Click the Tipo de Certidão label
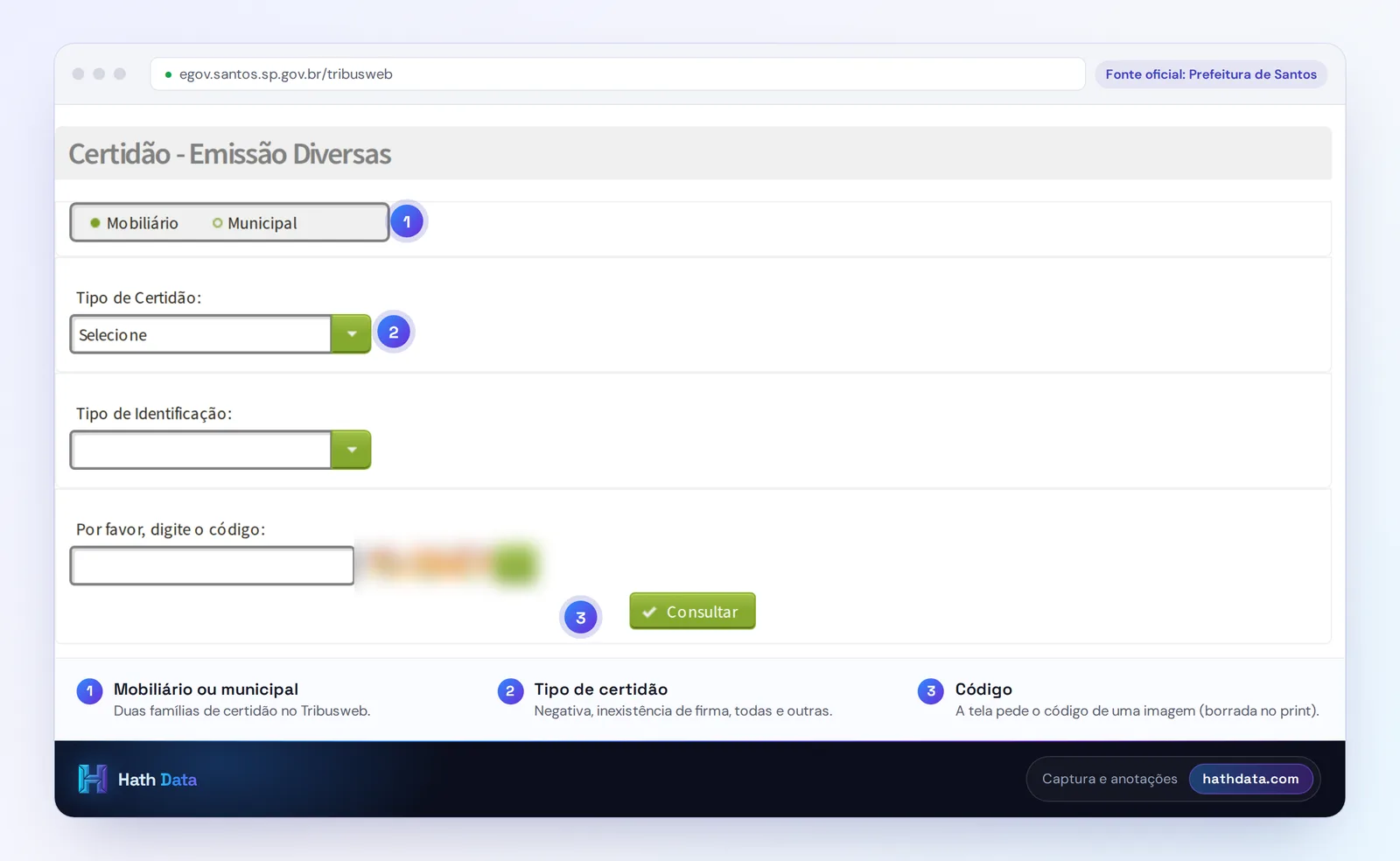The width and height of the screenshot is (1400, 861). 138,297
